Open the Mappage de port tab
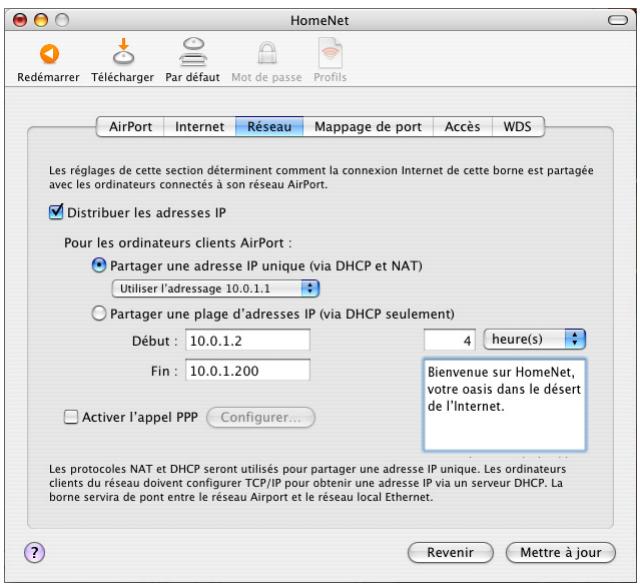 (368, 127)
